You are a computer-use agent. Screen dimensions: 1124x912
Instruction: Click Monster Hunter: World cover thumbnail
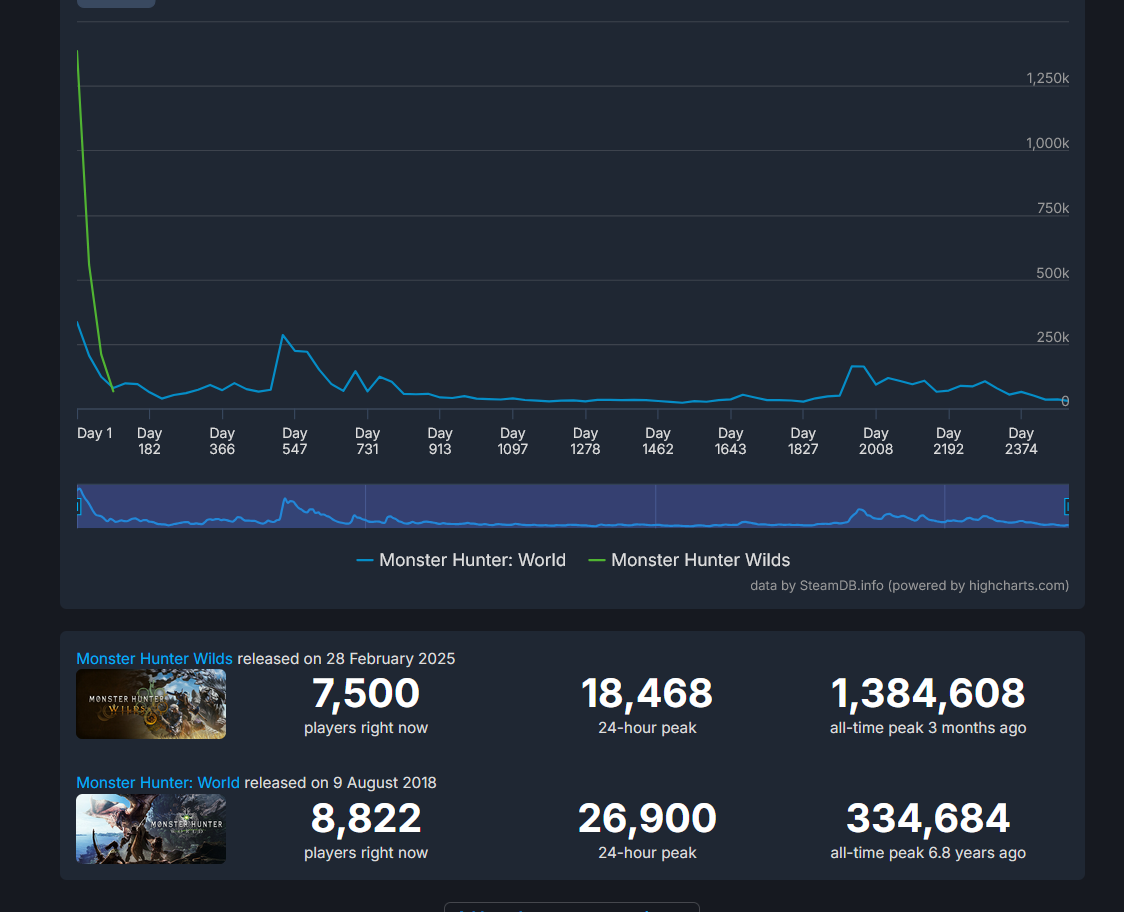[151, 829]
